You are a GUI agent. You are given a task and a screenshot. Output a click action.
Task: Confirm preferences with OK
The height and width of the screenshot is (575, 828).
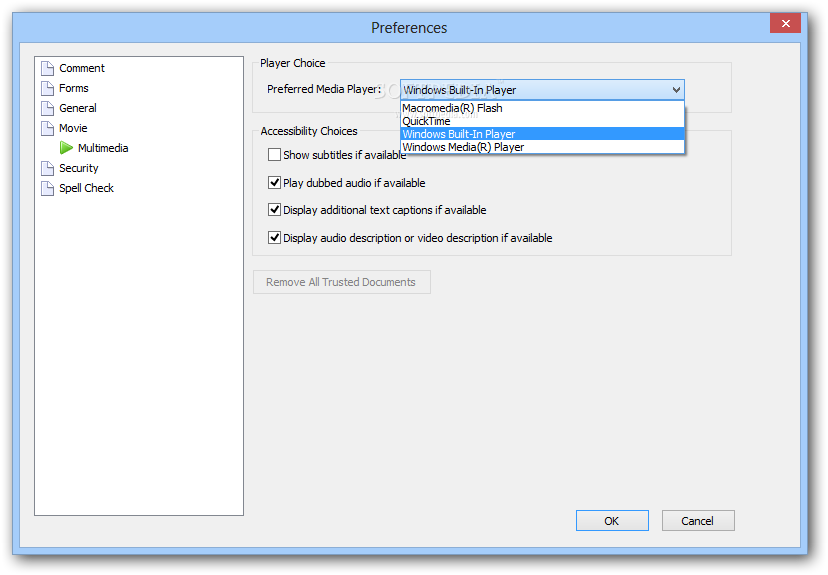tap(612, 521)
